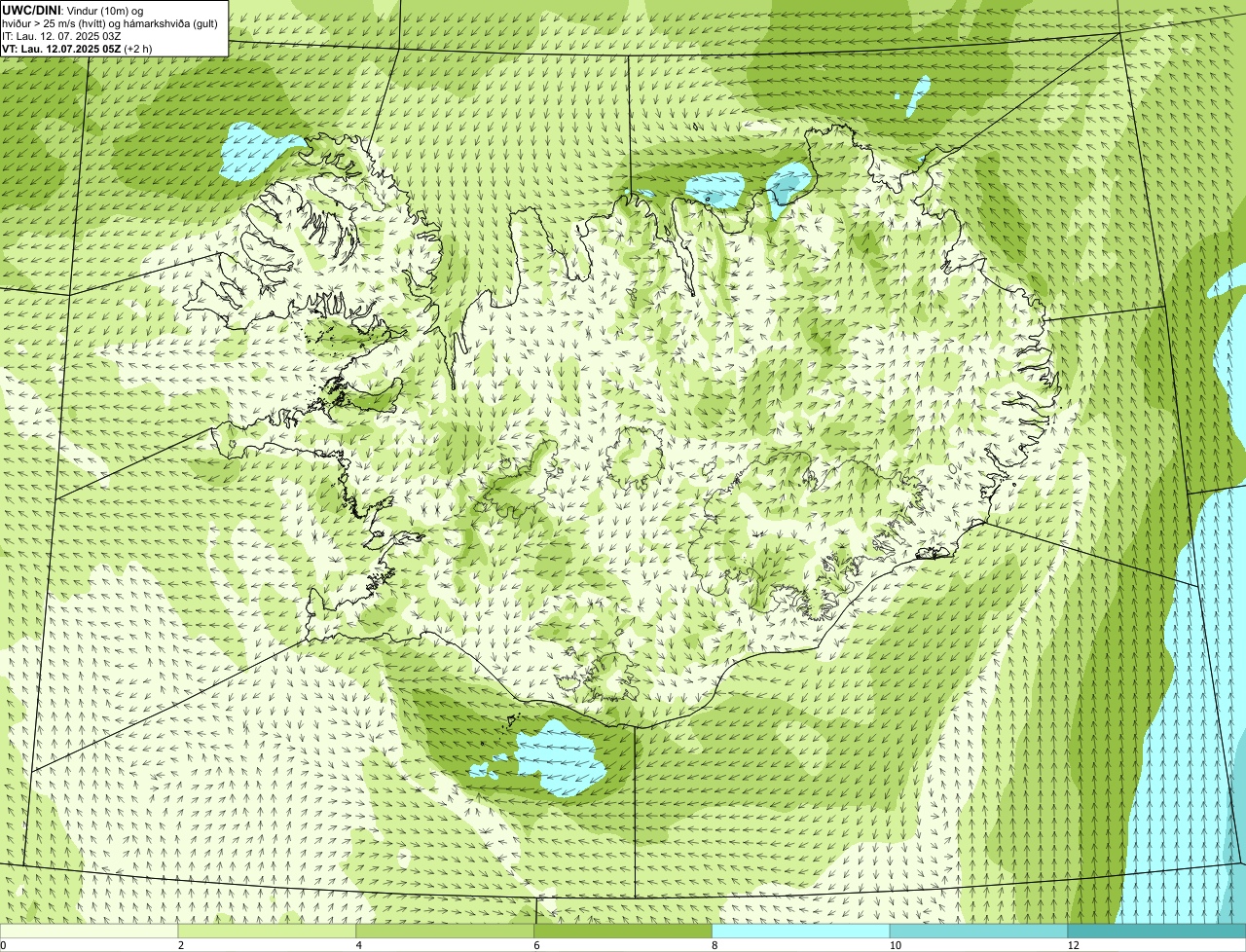1246x952 pixels.
Task: Select the 10–12 m/s cyan legend segment
Action: (x=979, y=932)
